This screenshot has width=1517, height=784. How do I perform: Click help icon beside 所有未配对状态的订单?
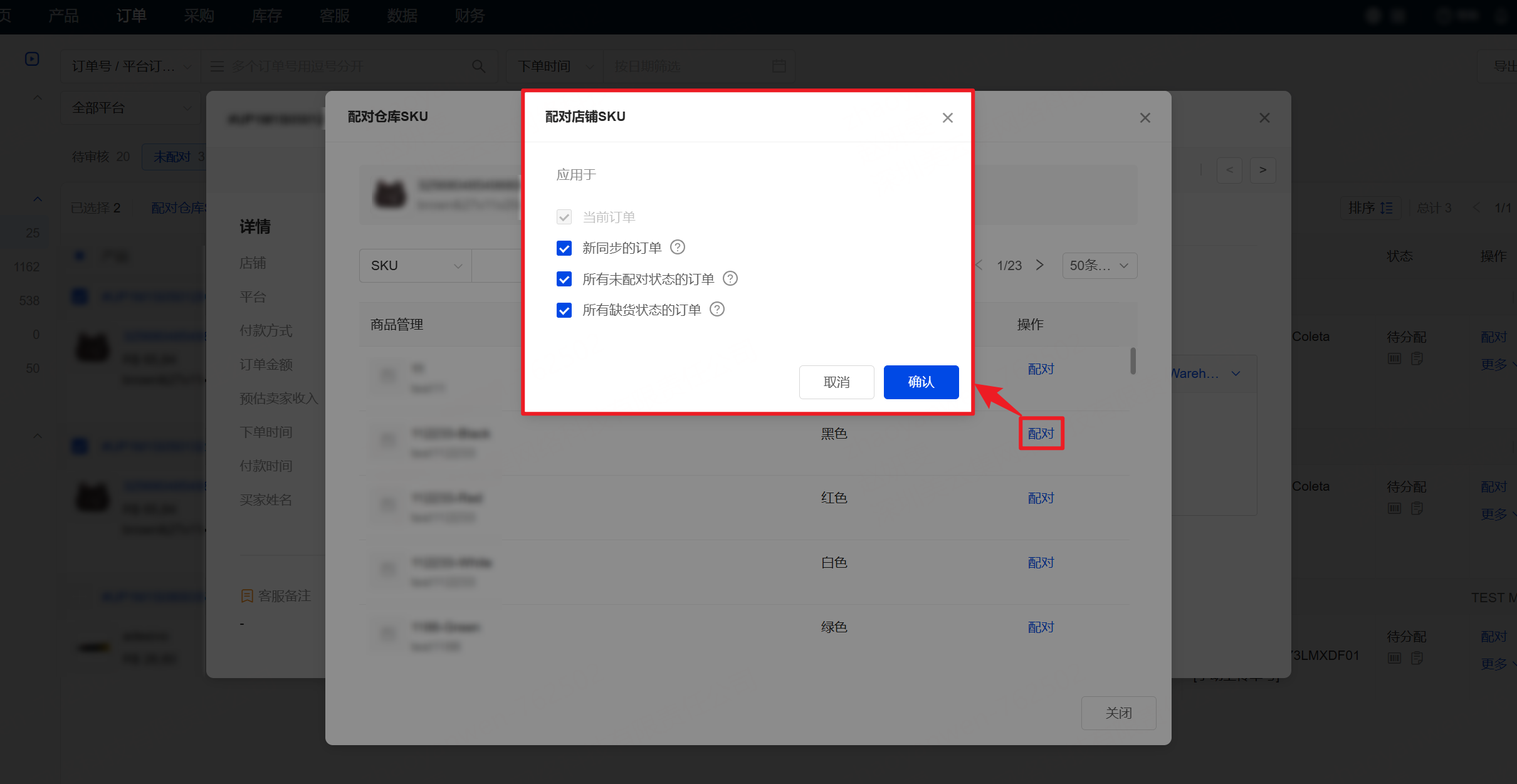click(730, 278)
